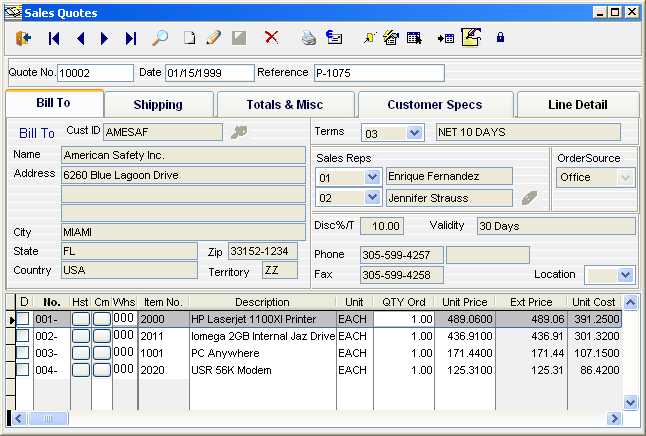Open the OrderSource Office dropdown
The width and height of the screenshot is (646, 436).
[x=626, y=177]
